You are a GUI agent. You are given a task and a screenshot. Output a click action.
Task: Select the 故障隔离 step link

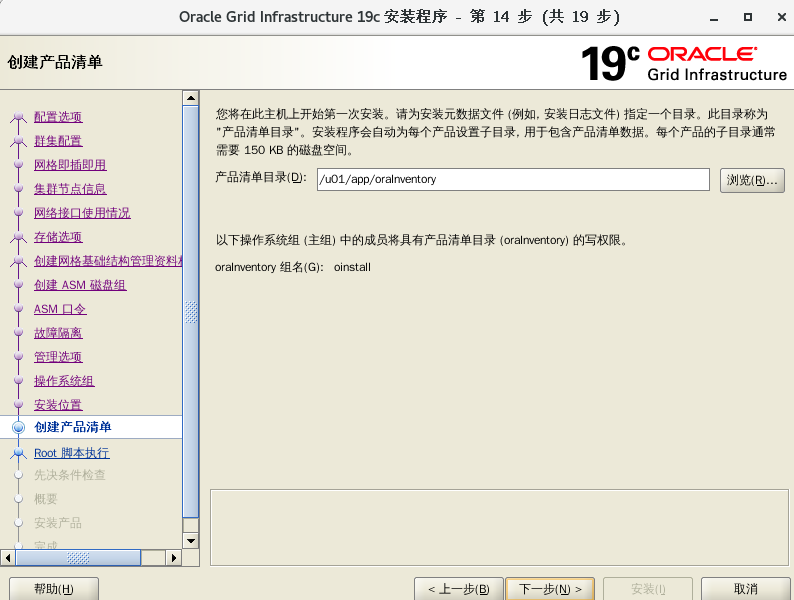point(58,333)
